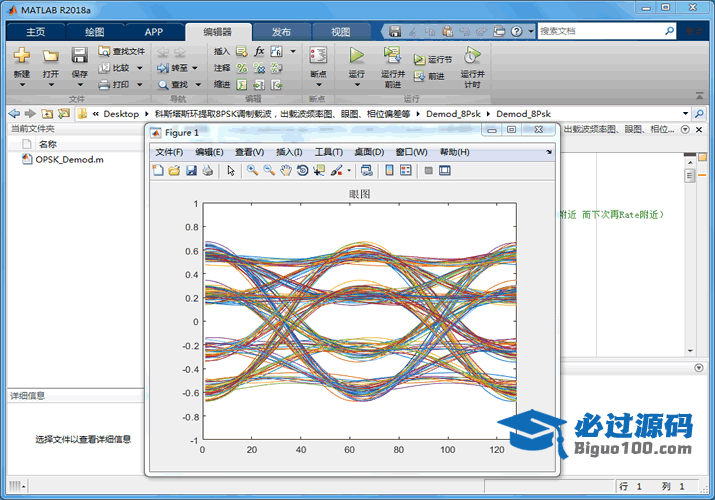
Task: Select the Data Cursor tool in Figure 1
Action: (319, 170)
